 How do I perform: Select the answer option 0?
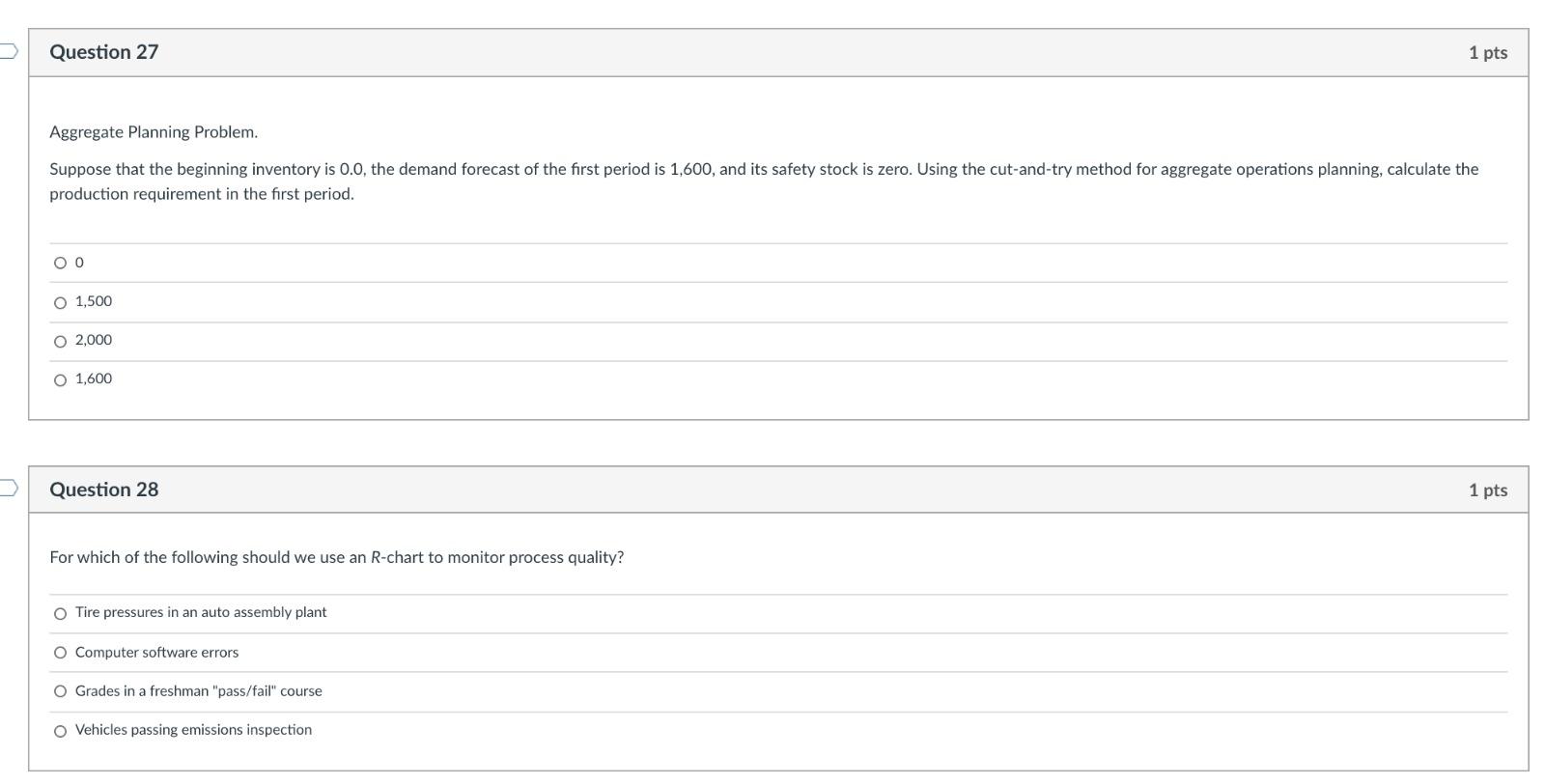point(61,262)
